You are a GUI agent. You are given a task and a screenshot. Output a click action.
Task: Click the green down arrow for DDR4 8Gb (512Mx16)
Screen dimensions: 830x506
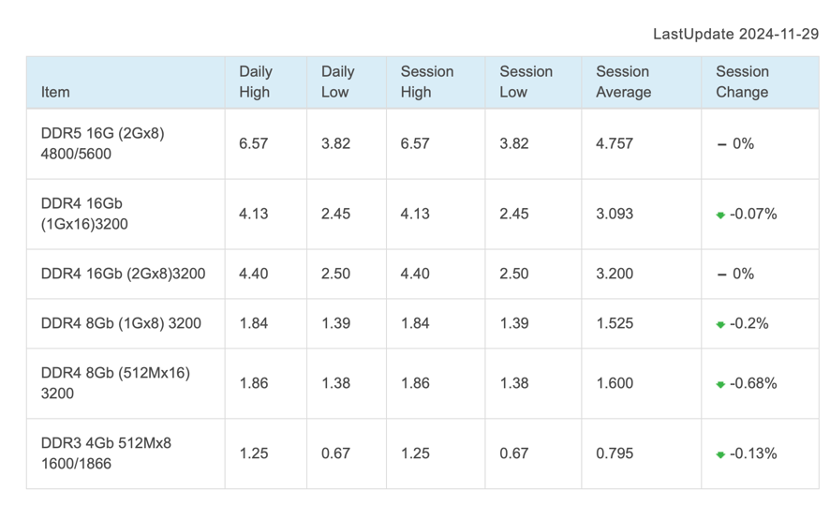721,385
